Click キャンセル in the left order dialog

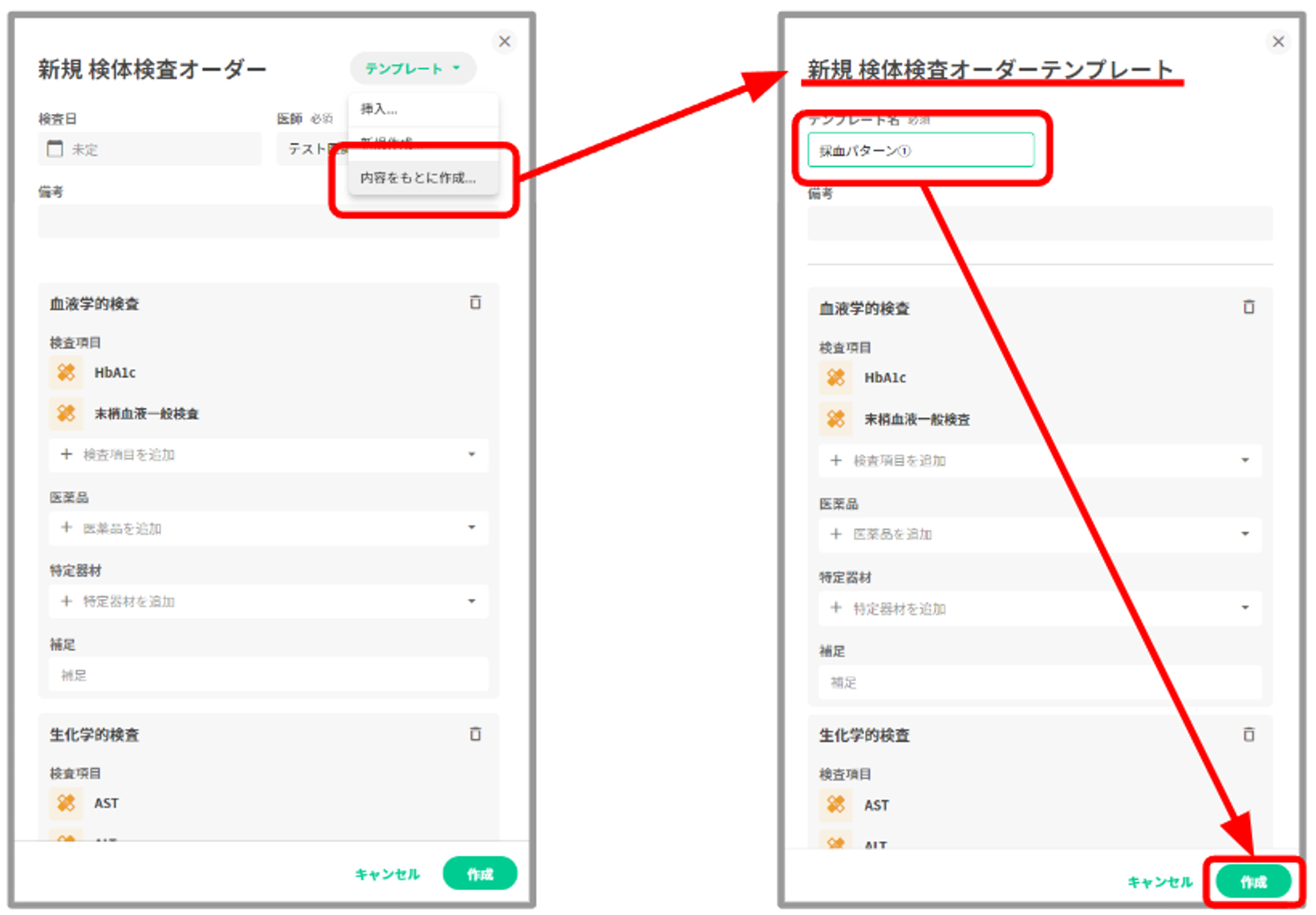point(387,874)
